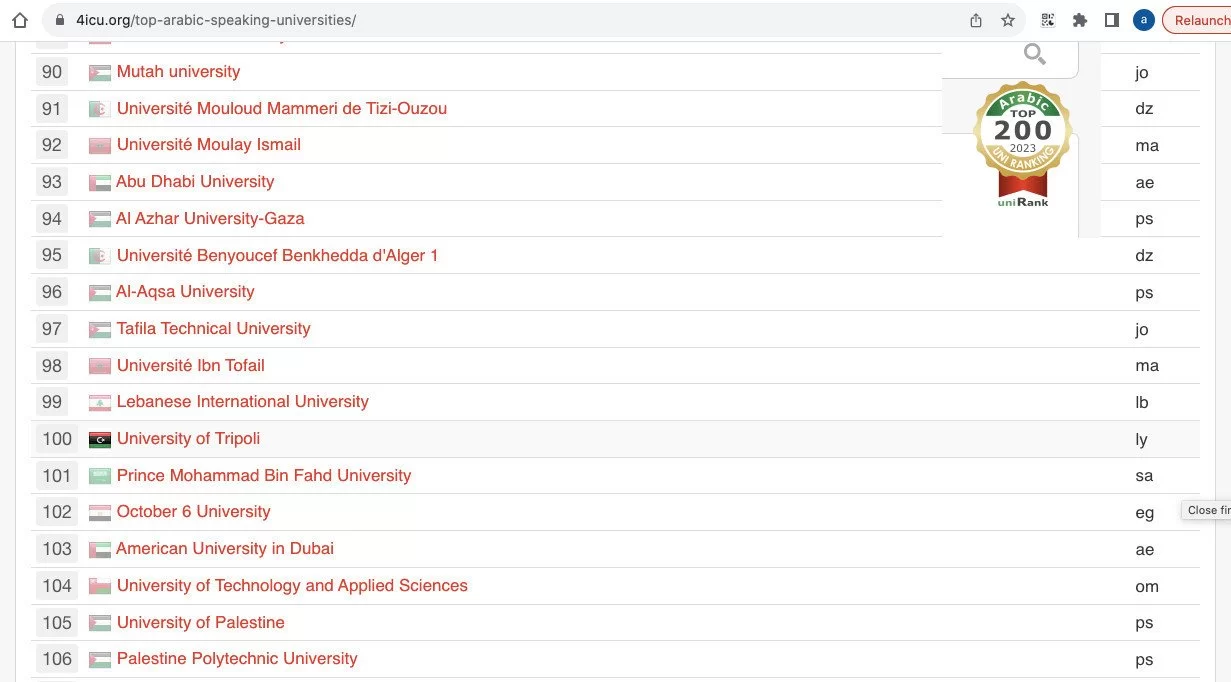Click the Relaunch button to update

(x=1200, y=20)
